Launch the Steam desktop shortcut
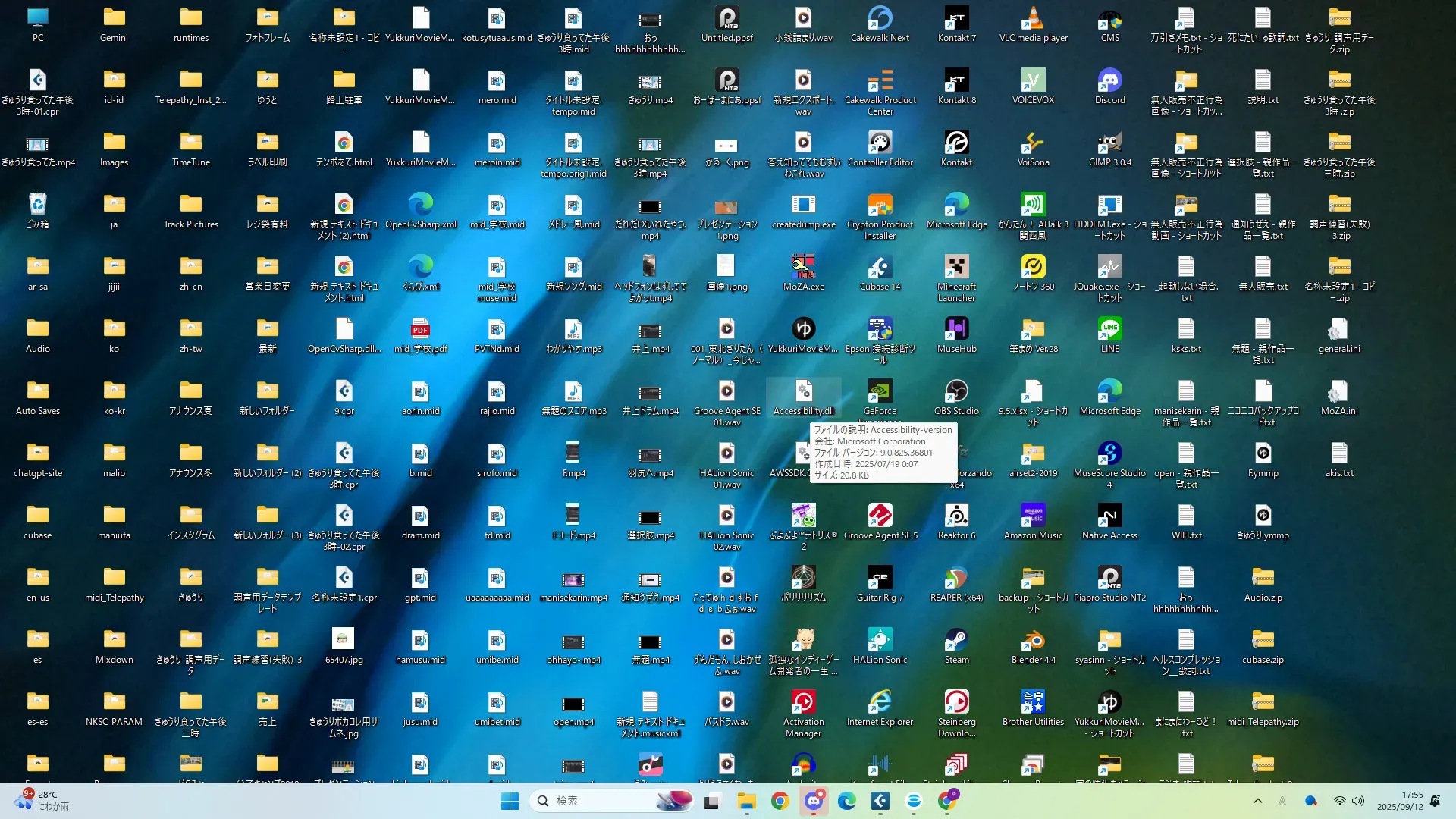Viewport: 1456px width, 819px height. pyautogui.click(x=956, y=641)
